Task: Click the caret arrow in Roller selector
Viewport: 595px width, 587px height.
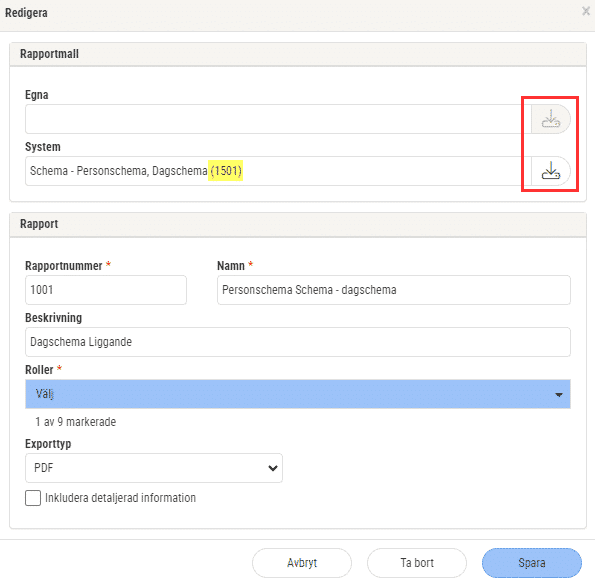Action: 559,395
